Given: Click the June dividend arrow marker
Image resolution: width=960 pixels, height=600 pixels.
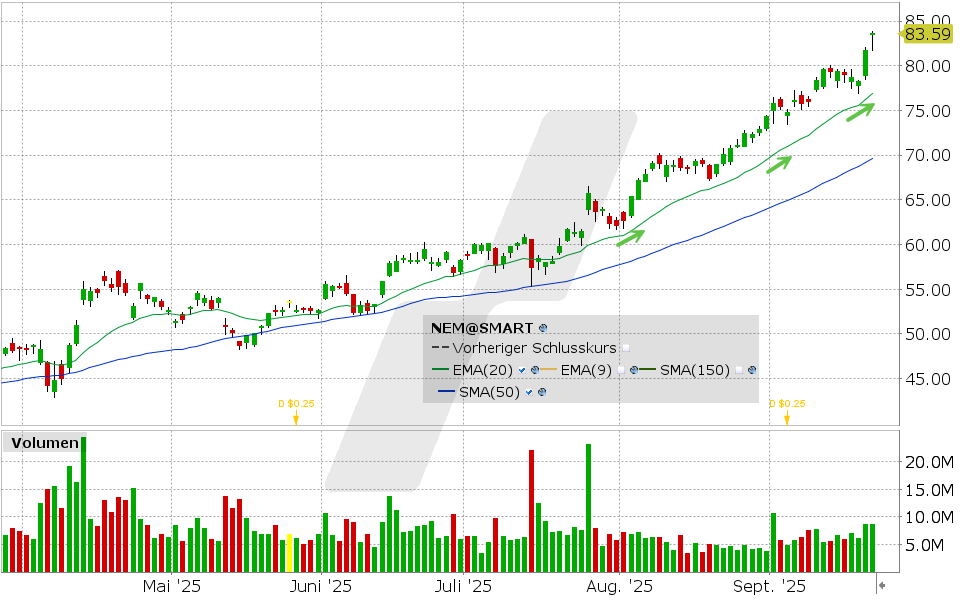Looking at the screenshot, I should click(296, 420).
